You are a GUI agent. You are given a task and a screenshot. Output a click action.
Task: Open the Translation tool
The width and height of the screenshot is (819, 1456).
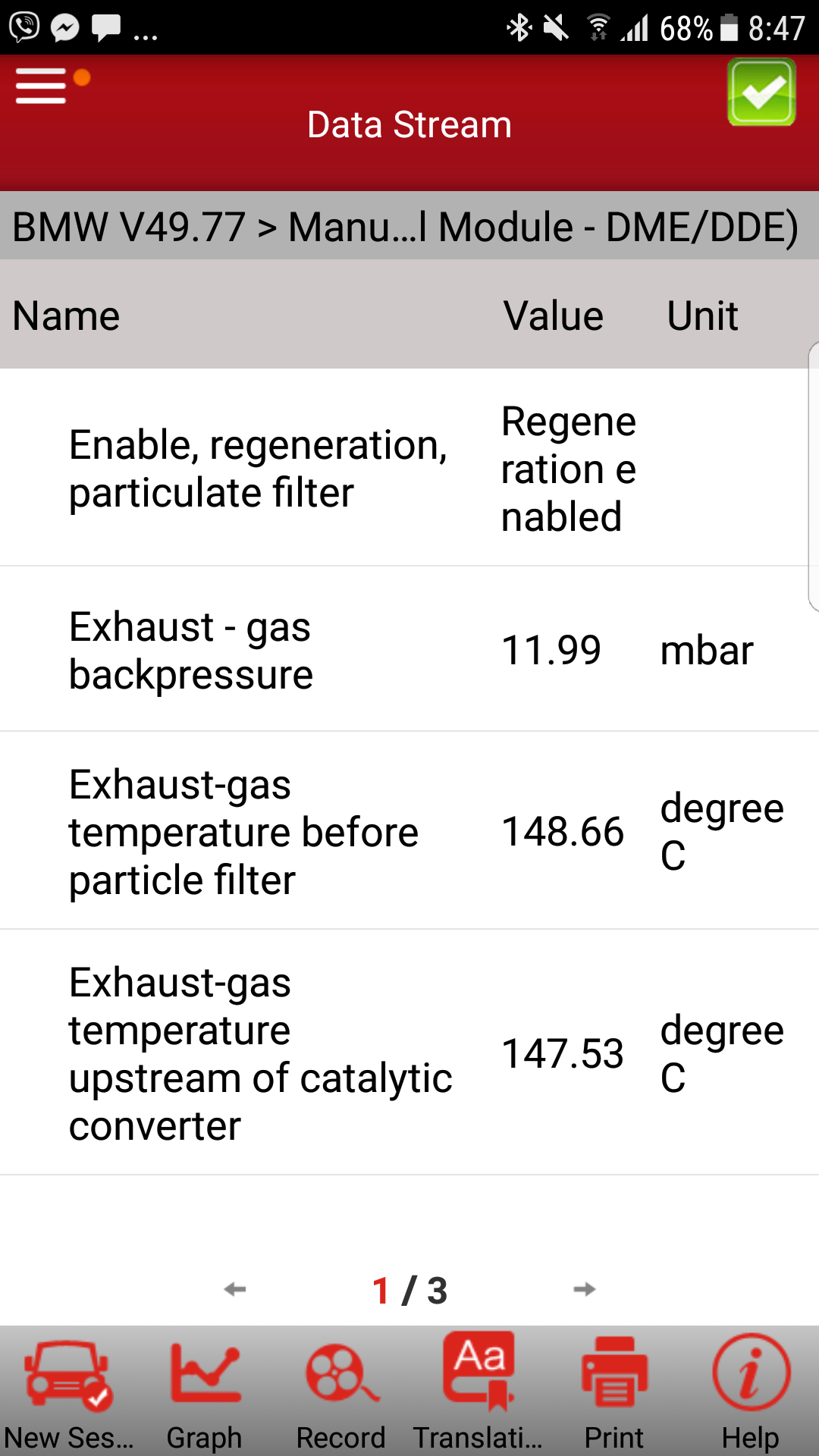point(478,1393)
